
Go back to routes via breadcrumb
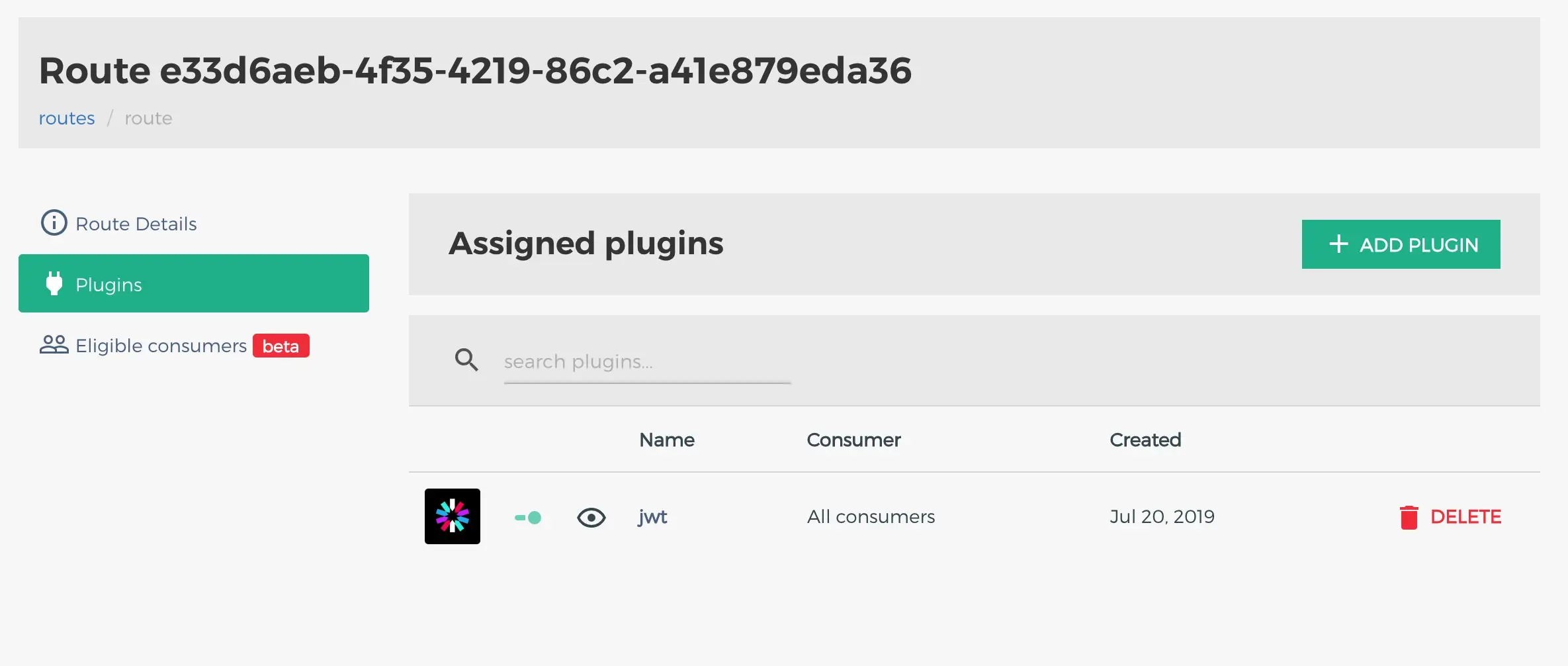67,119
